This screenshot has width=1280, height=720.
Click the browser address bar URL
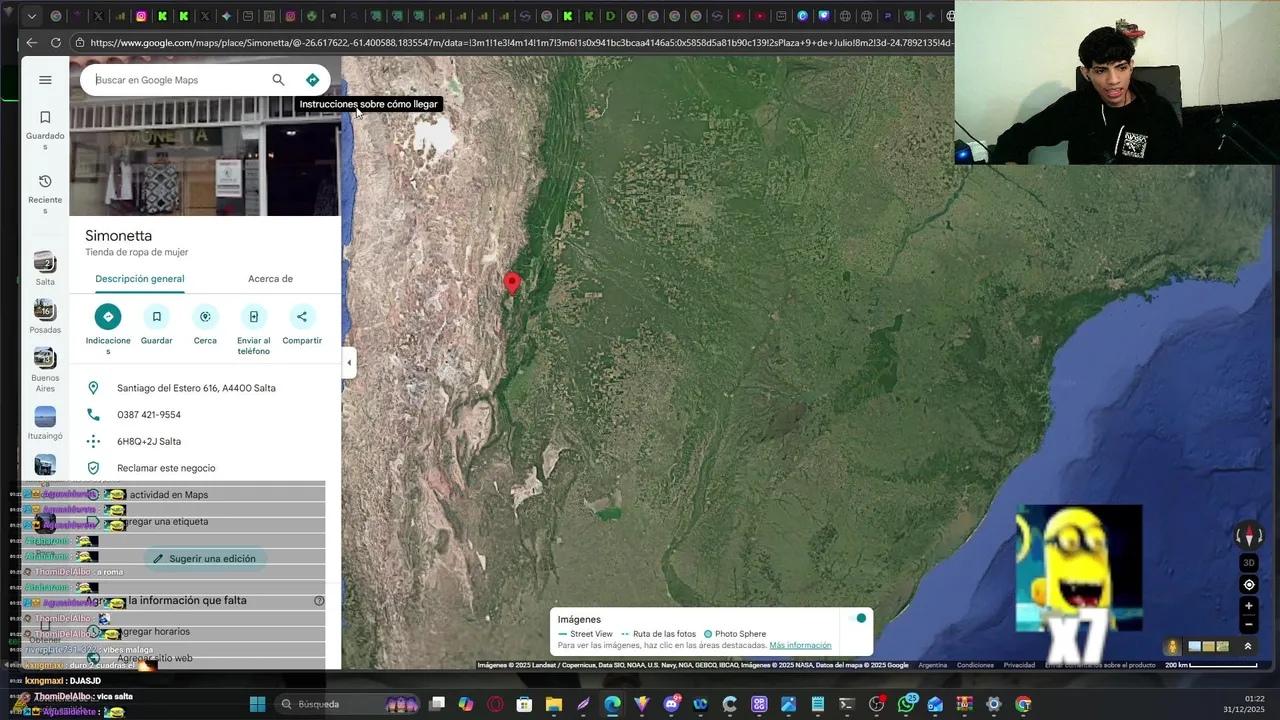(520, 43)
